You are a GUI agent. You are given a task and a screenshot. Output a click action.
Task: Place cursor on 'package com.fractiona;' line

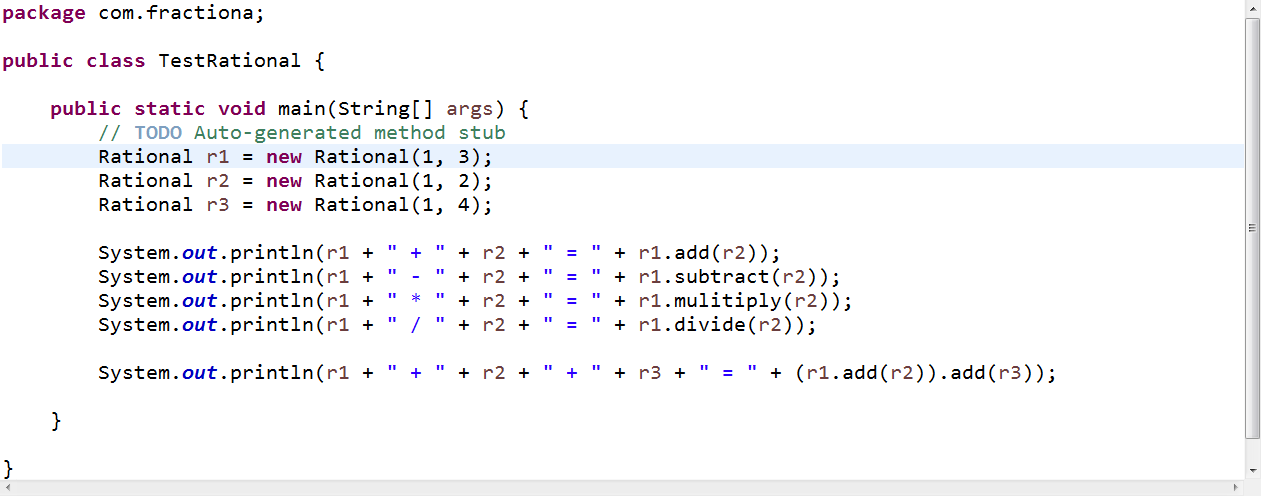click(x=134, y=13)
